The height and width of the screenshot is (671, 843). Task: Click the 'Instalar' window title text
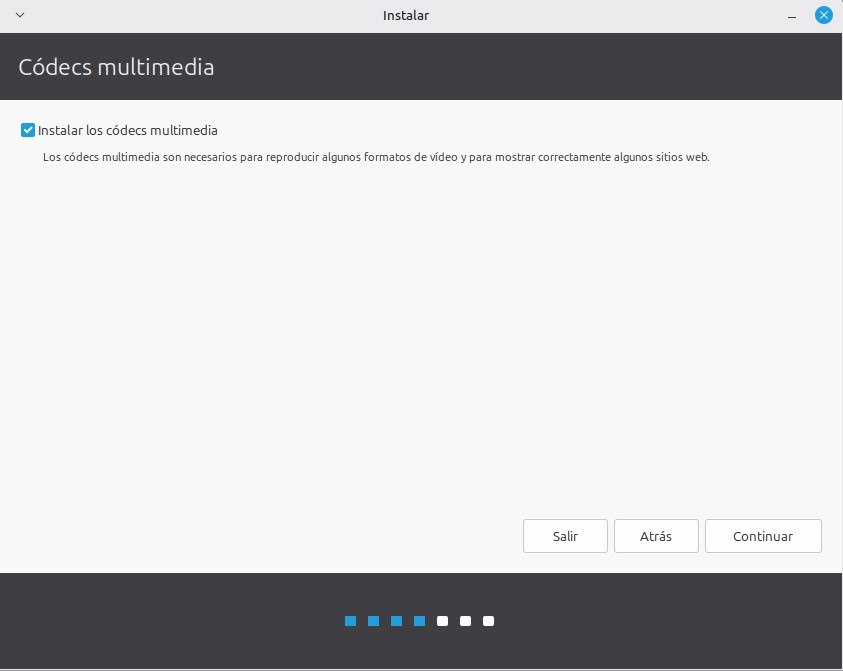(x=406, y=15)
